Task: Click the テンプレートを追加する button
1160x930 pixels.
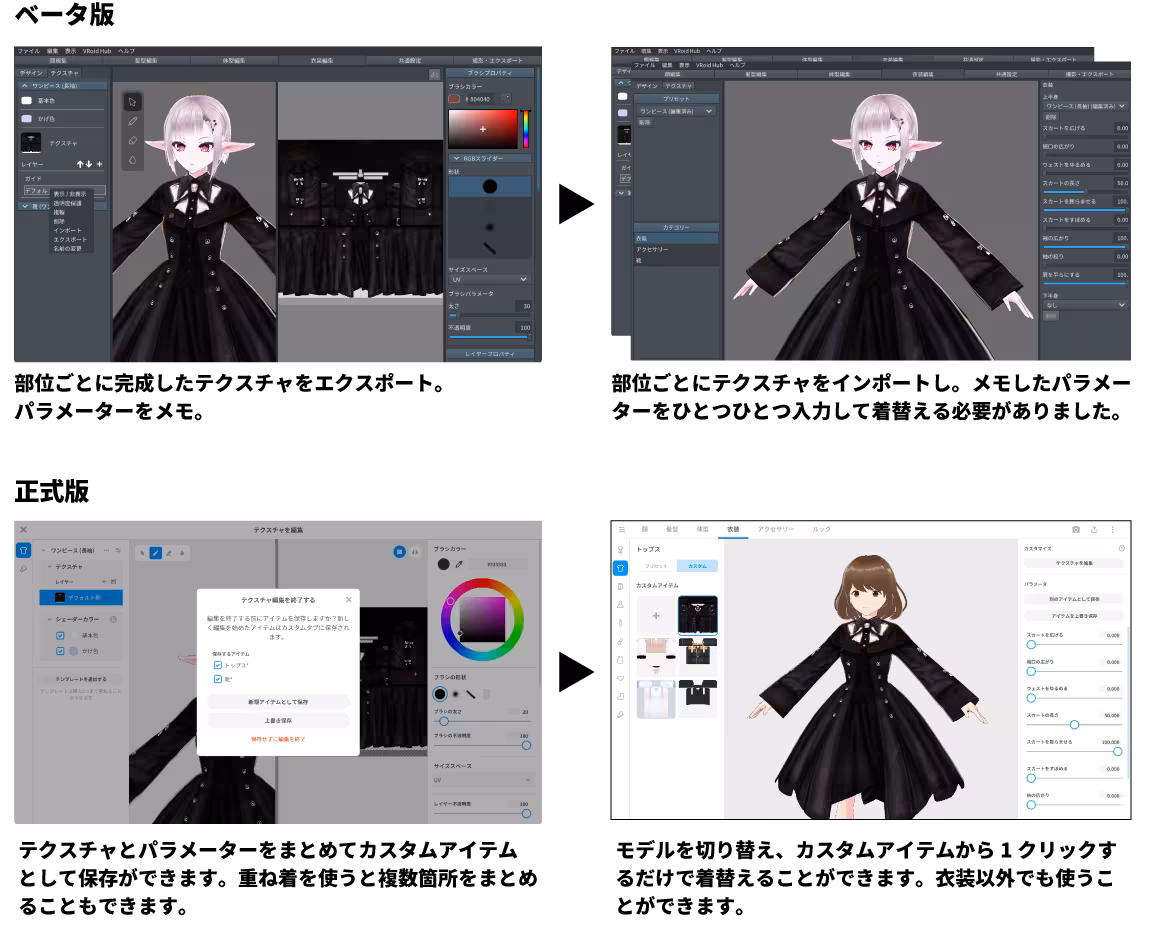Action: (x=81, y=679)
